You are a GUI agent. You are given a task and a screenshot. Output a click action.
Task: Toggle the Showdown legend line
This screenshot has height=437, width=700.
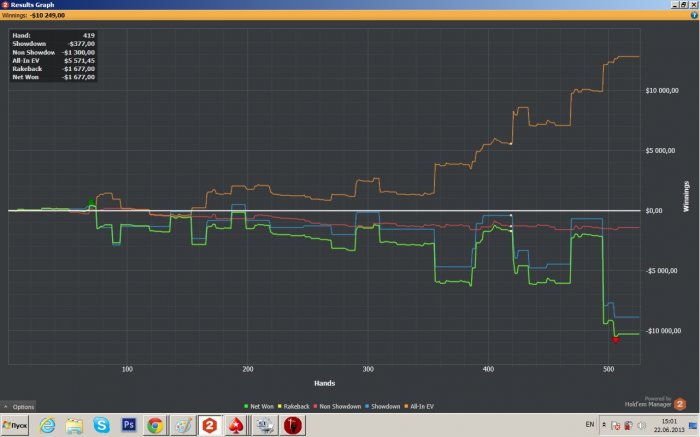point(383,406)
